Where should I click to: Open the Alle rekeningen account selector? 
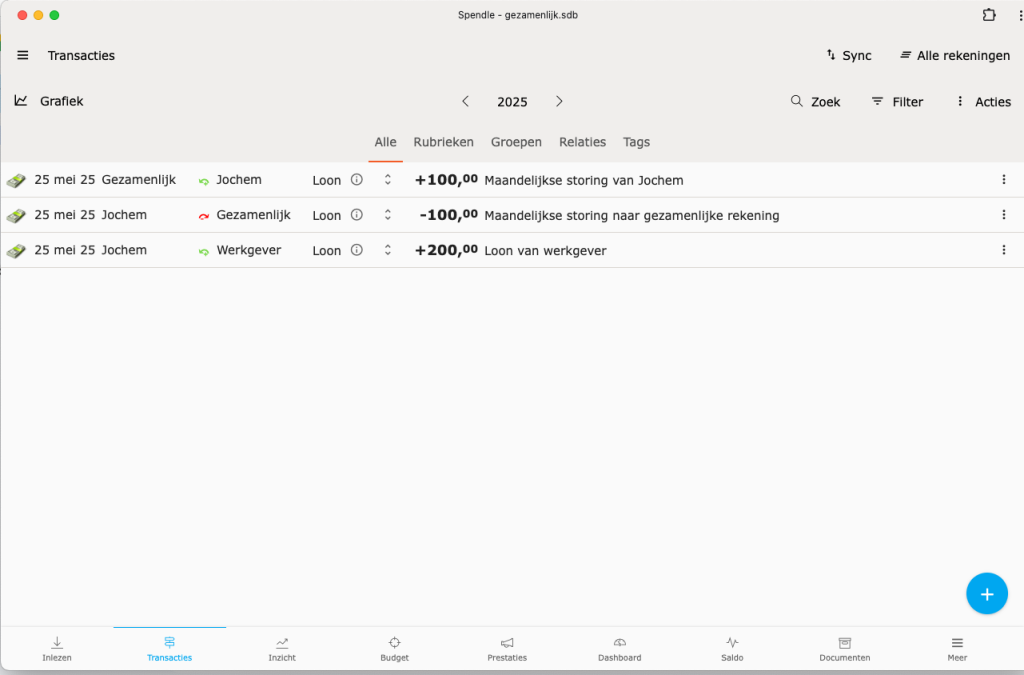tap(954, 56)
